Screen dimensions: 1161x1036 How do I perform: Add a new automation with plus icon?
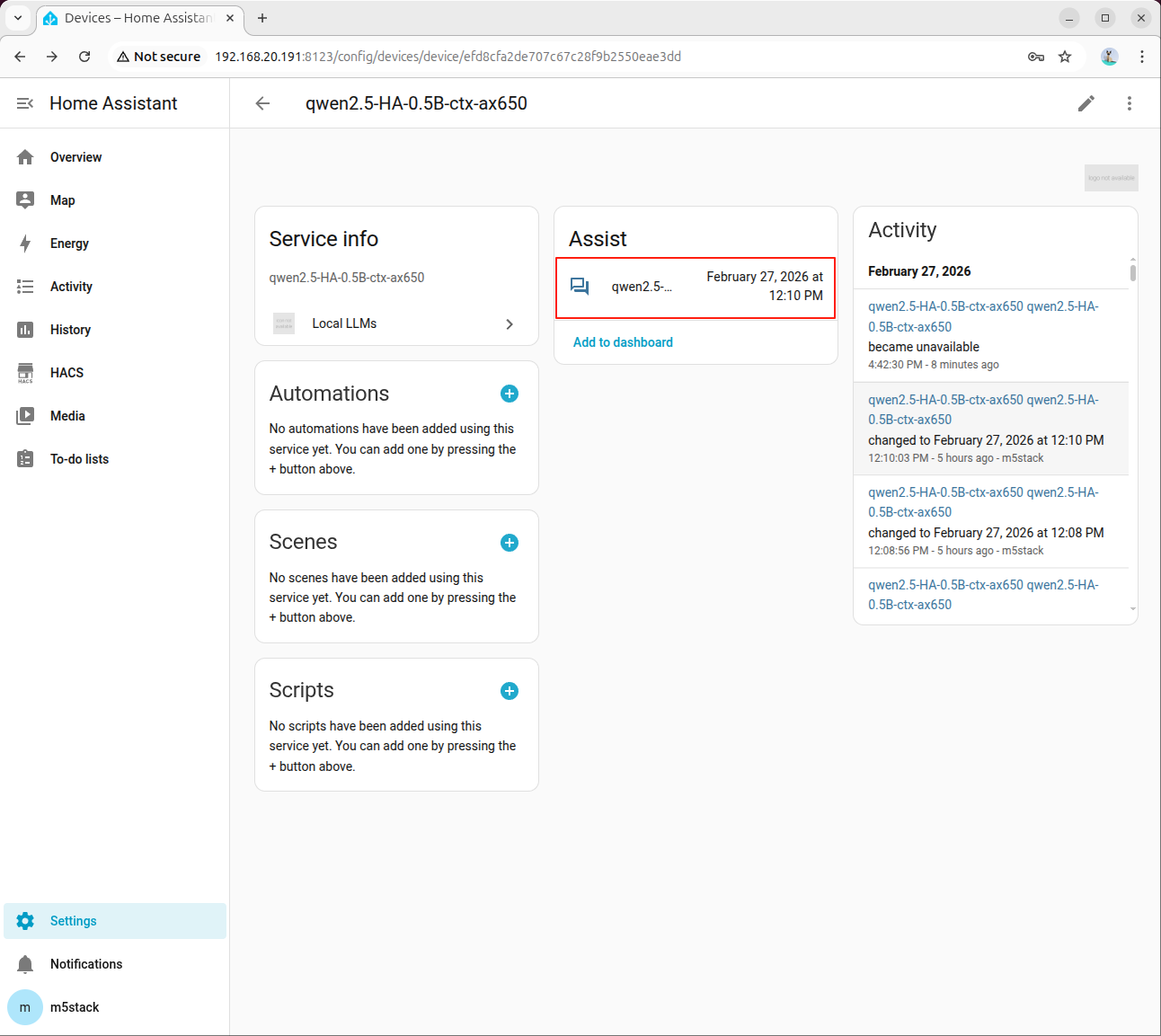pos(509,394)
